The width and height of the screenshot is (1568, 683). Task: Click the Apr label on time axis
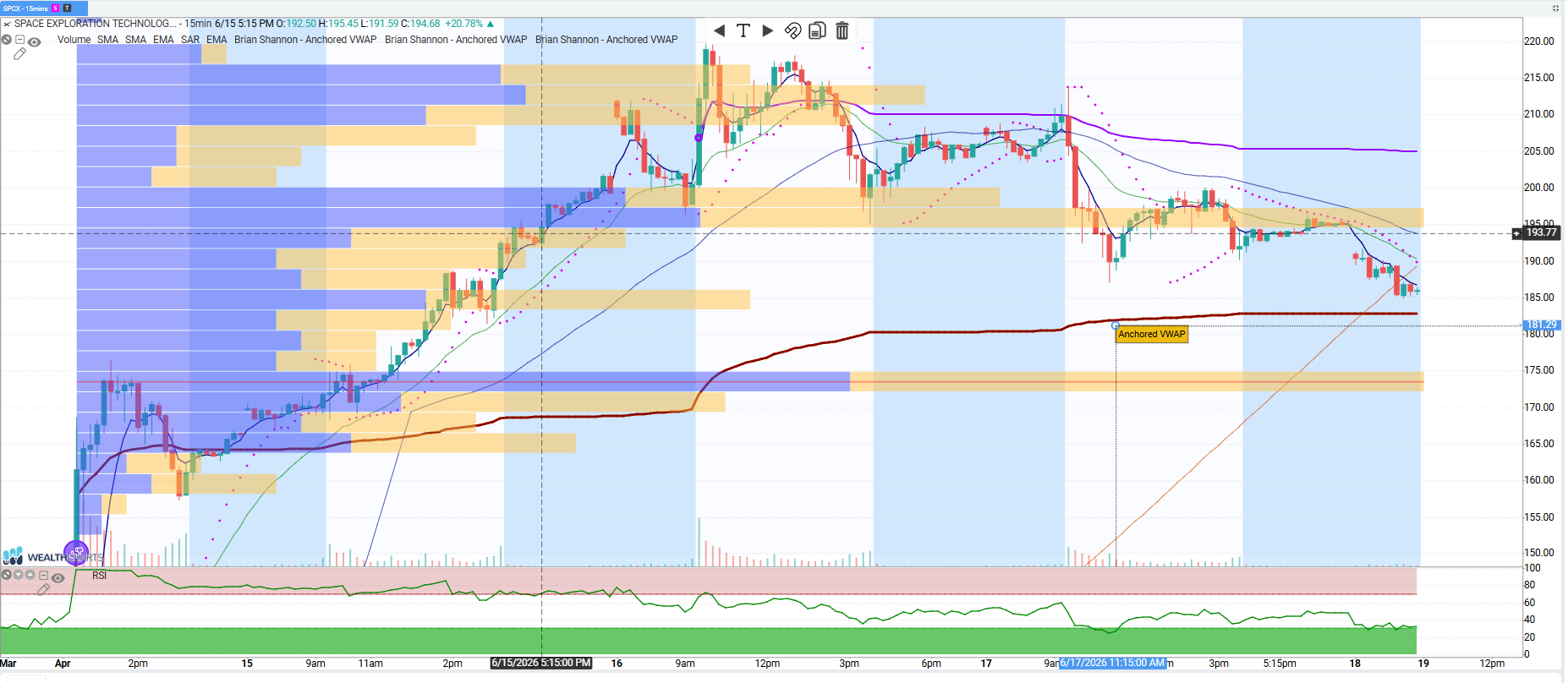click(63, 664)
